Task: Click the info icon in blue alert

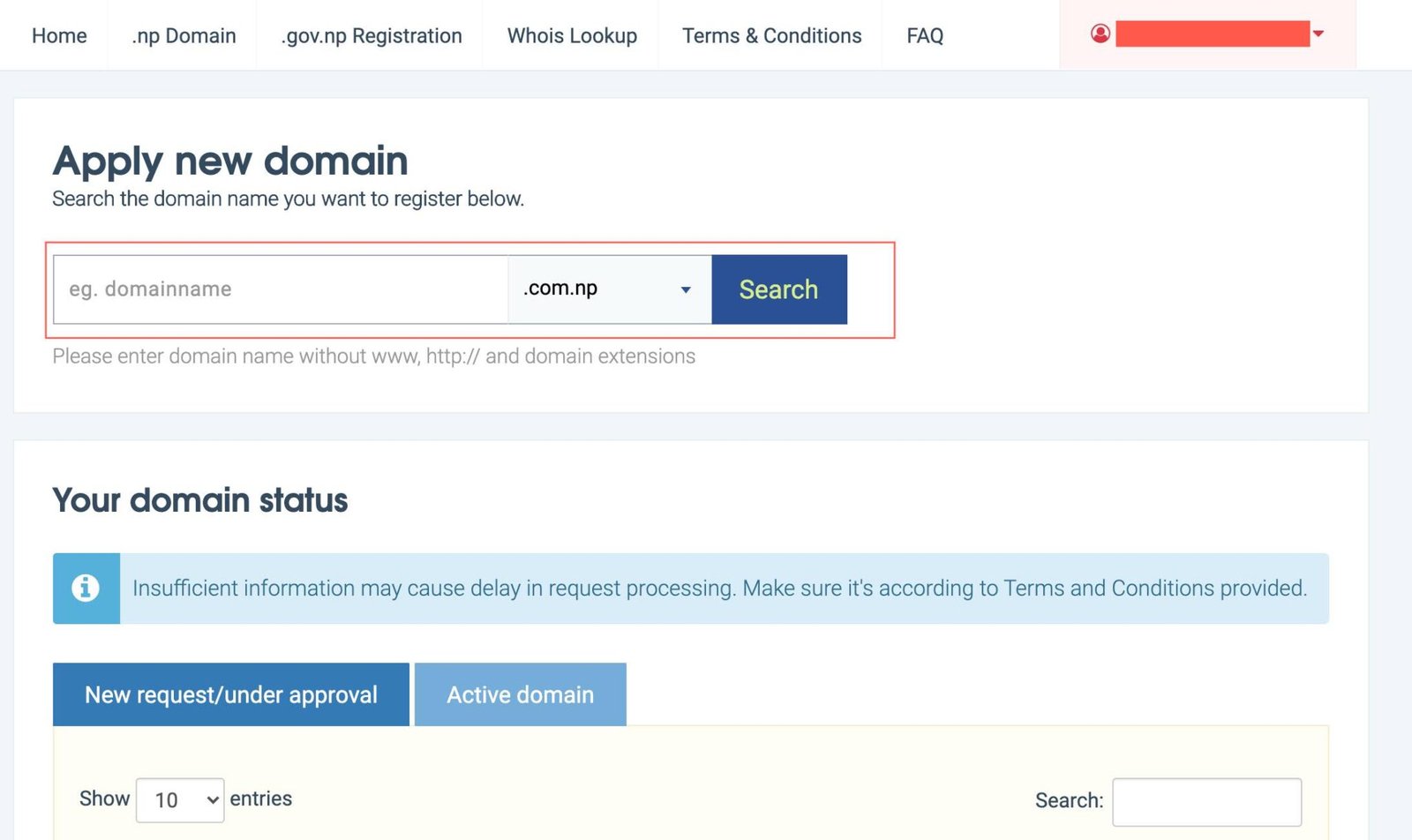Action: [x=86, y=588]
